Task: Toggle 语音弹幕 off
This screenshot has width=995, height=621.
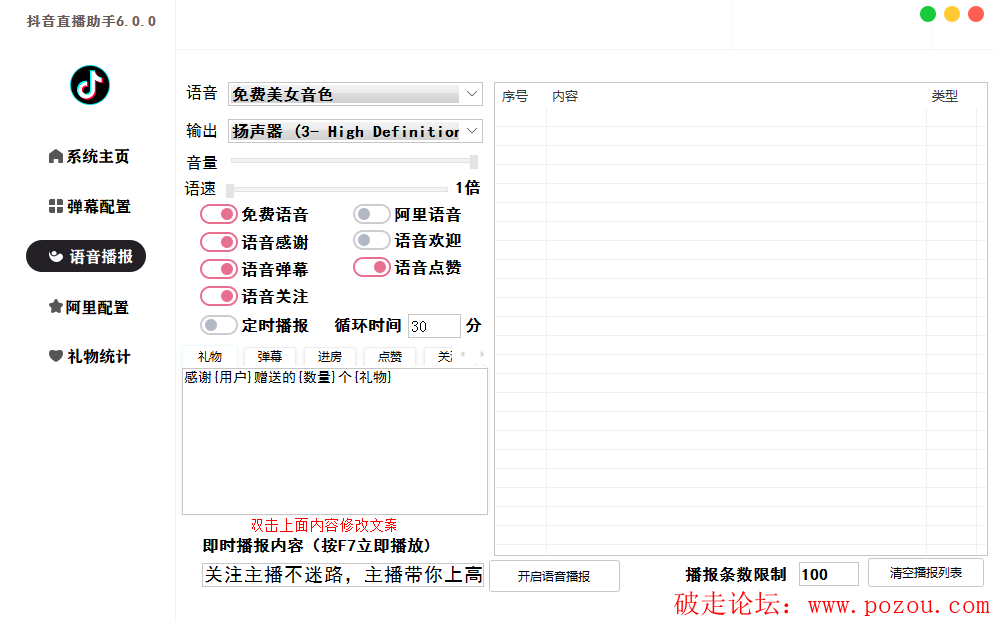Action: (x=219, y=269)
